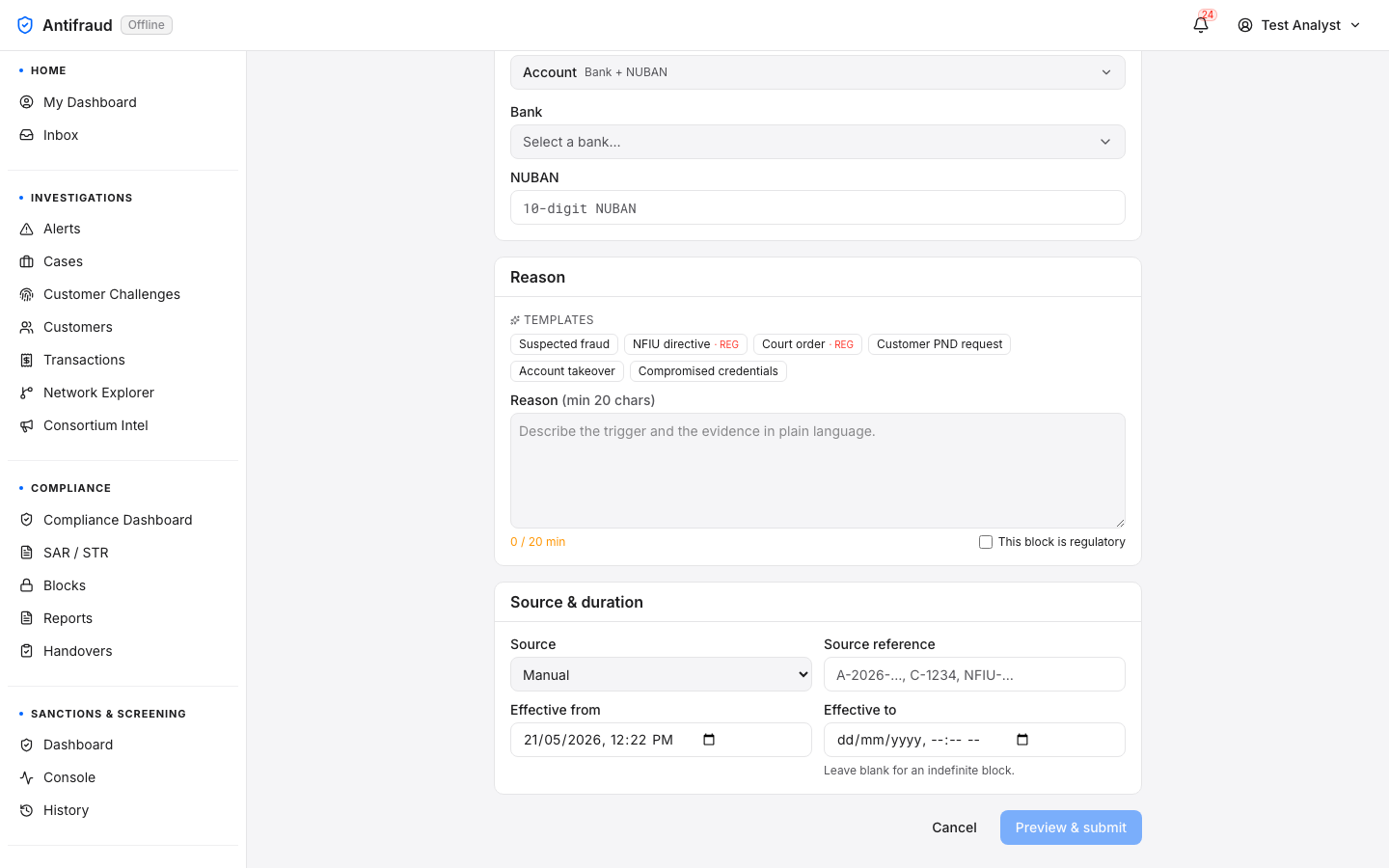
Task: Expand the Test Analyst user menu chevron
Action: 1355,25
